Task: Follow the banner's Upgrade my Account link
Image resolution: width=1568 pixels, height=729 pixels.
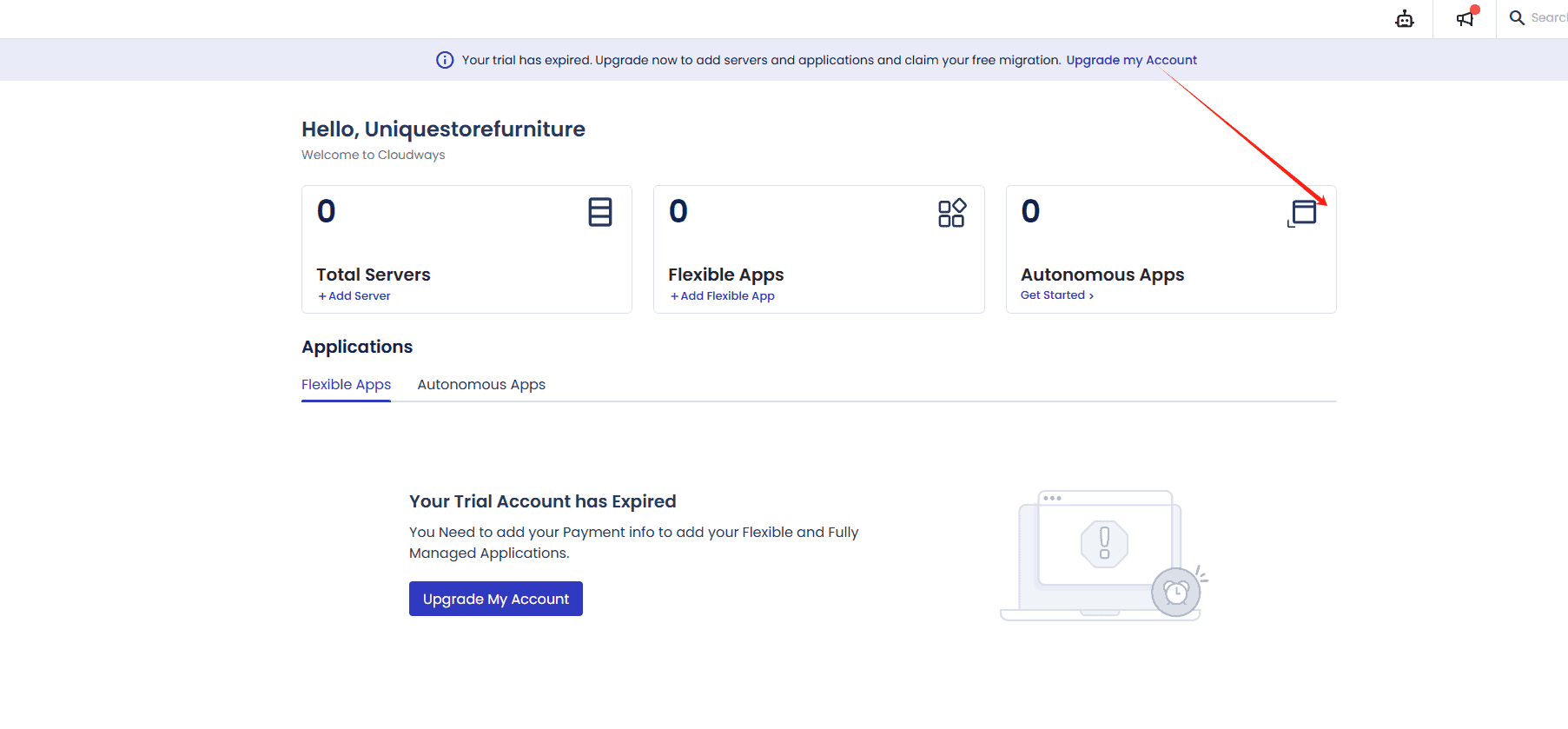Action: tap(1131, 60)
